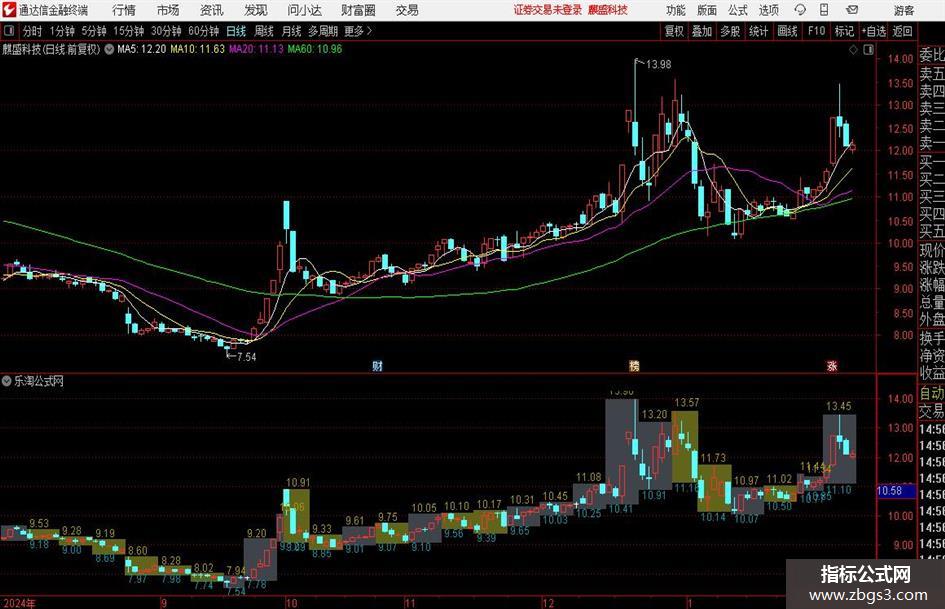The width and height of the screenshot is (945, 609).
Task: Click the MA10: 11.63 indicator label
Action: [x=198, y=49]
